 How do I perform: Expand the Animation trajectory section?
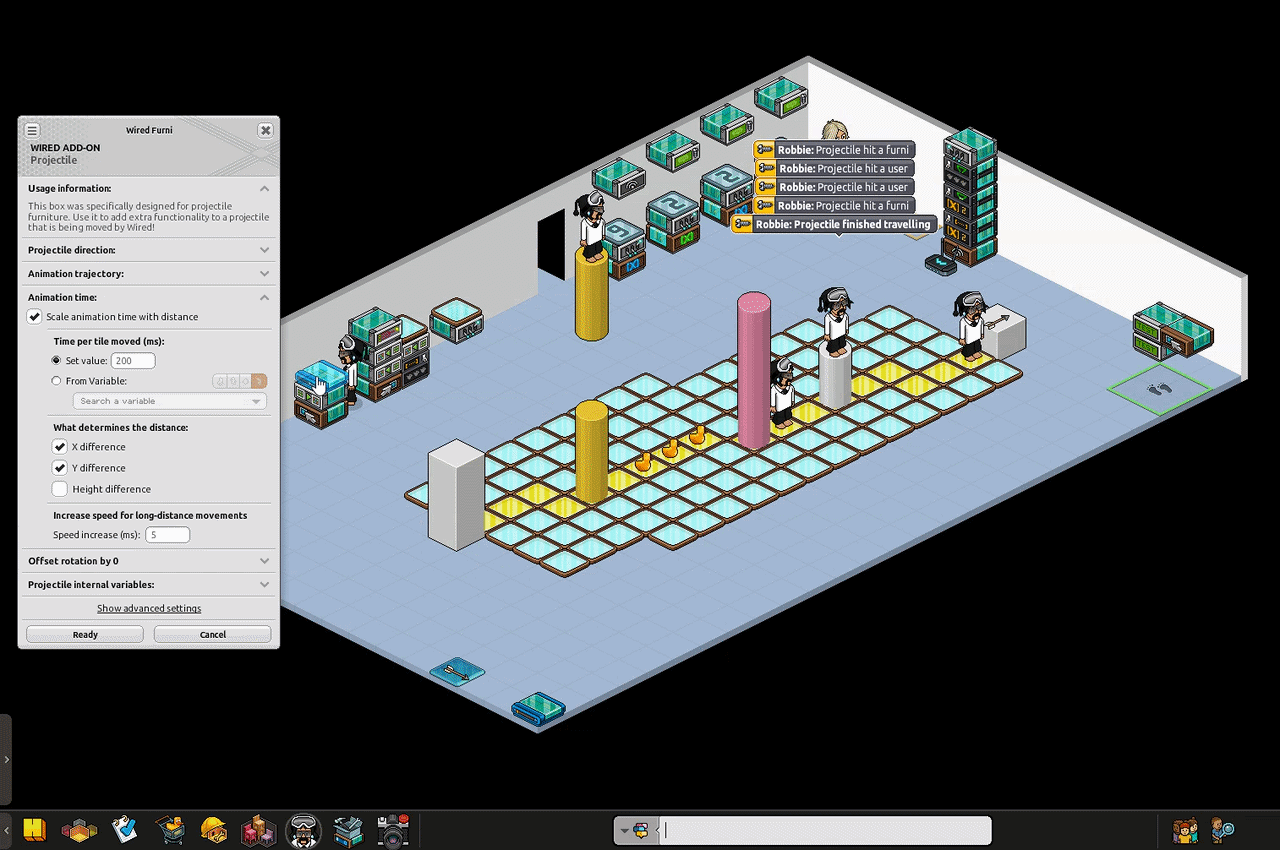148,273
